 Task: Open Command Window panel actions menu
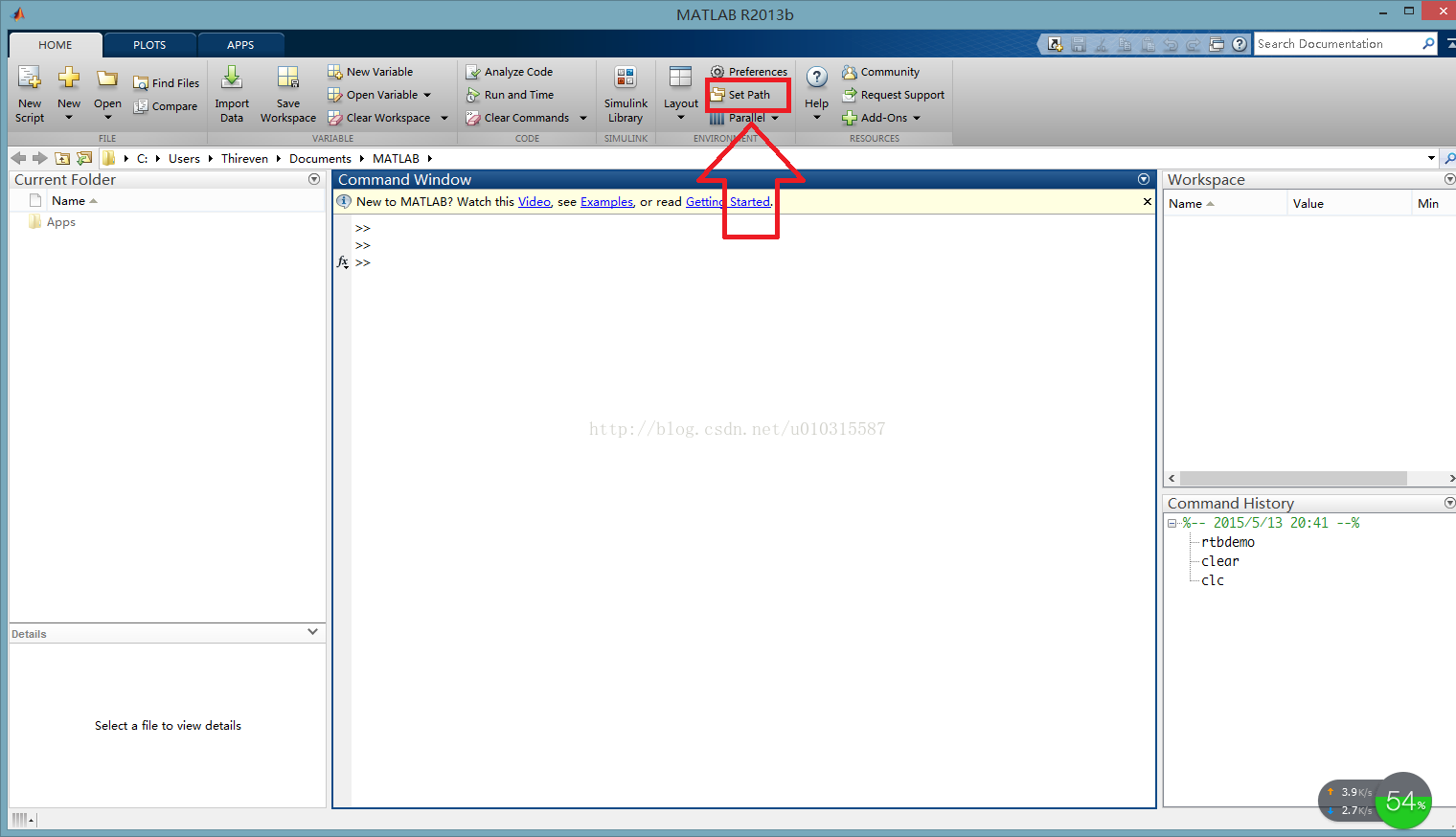pyautogui.click(x=1144, y=179)
